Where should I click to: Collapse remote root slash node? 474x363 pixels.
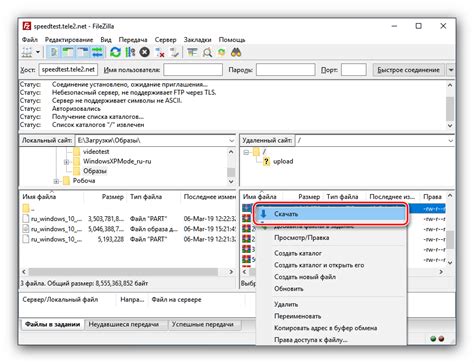(x=246, y=152)
